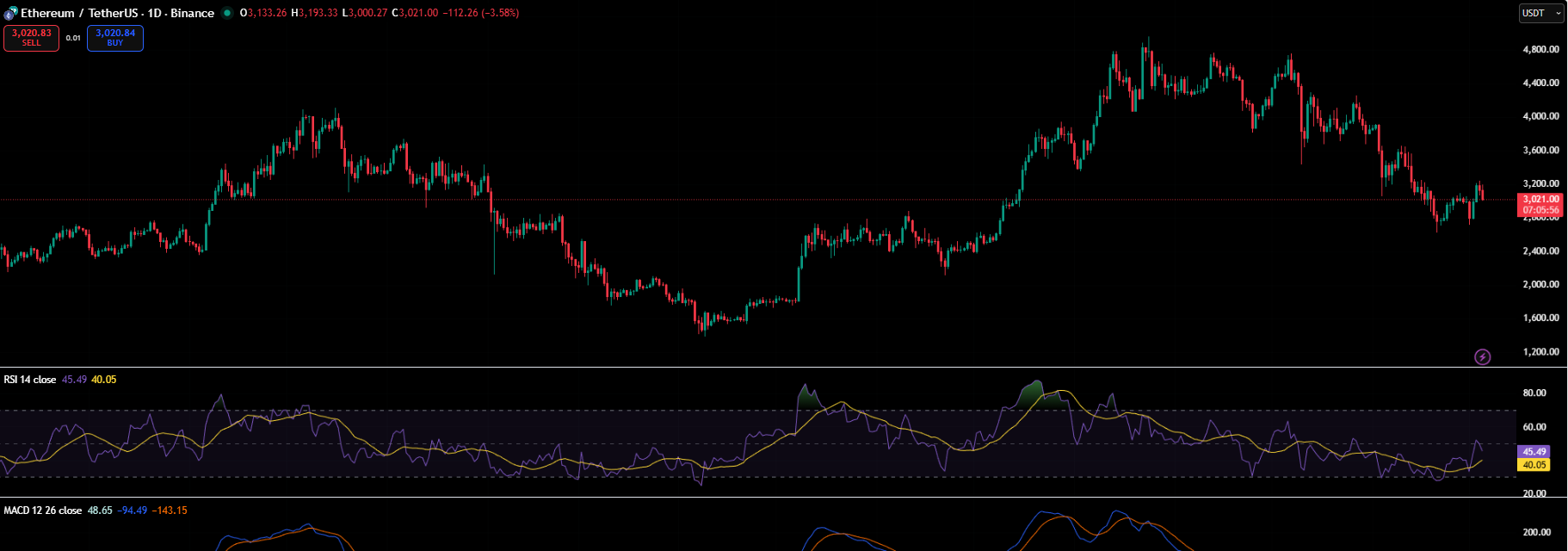The image size is (1568, 551).
Task: Click the green market status dot
Action: 227,13
